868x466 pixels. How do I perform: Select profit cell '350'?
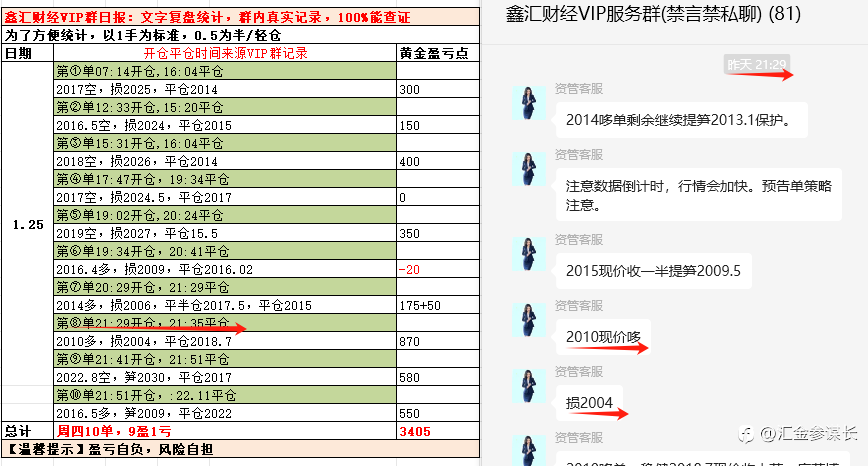pos(438,233)
